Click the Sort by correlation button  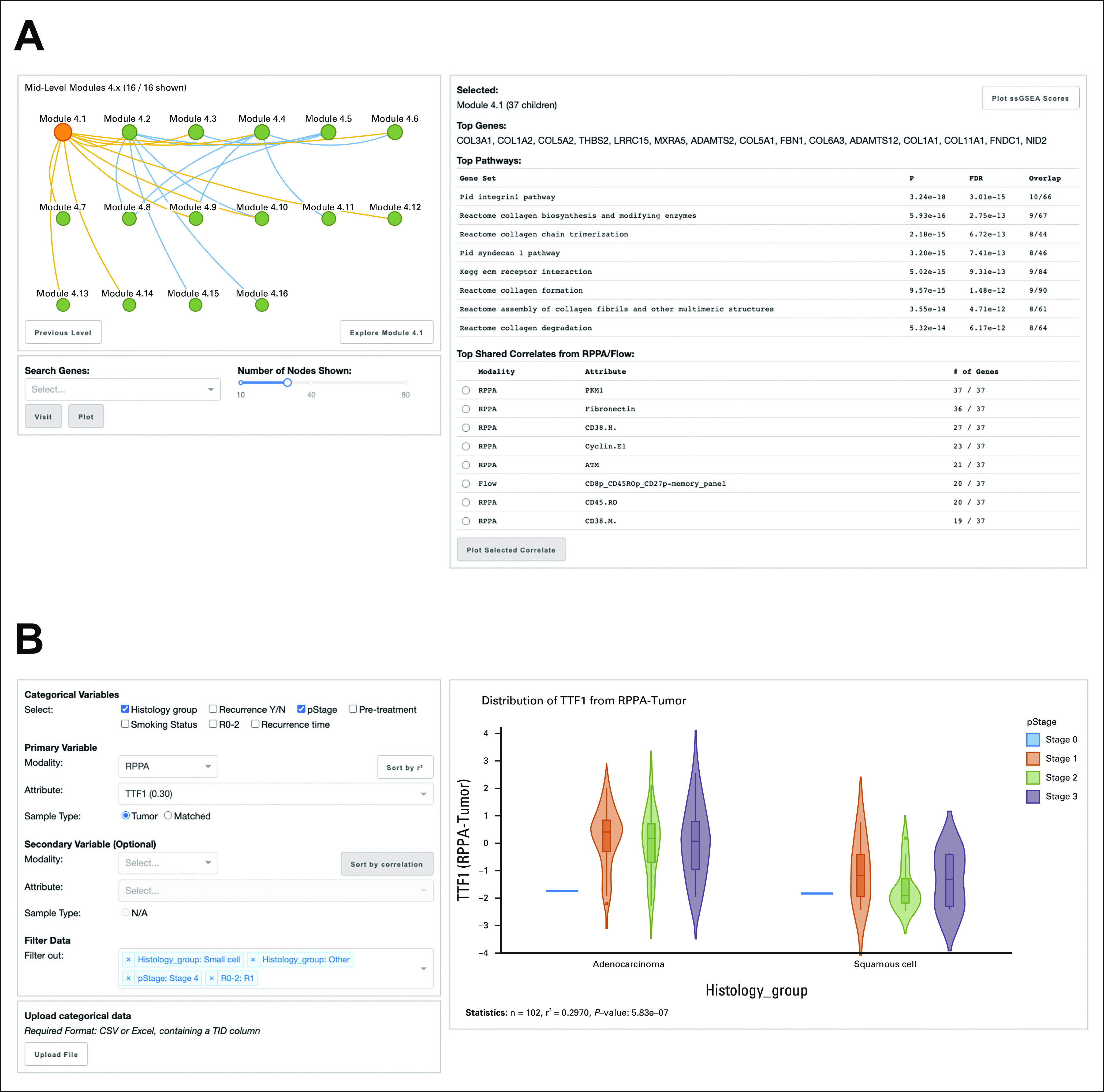pyautogui.click(x=387, y=864)
